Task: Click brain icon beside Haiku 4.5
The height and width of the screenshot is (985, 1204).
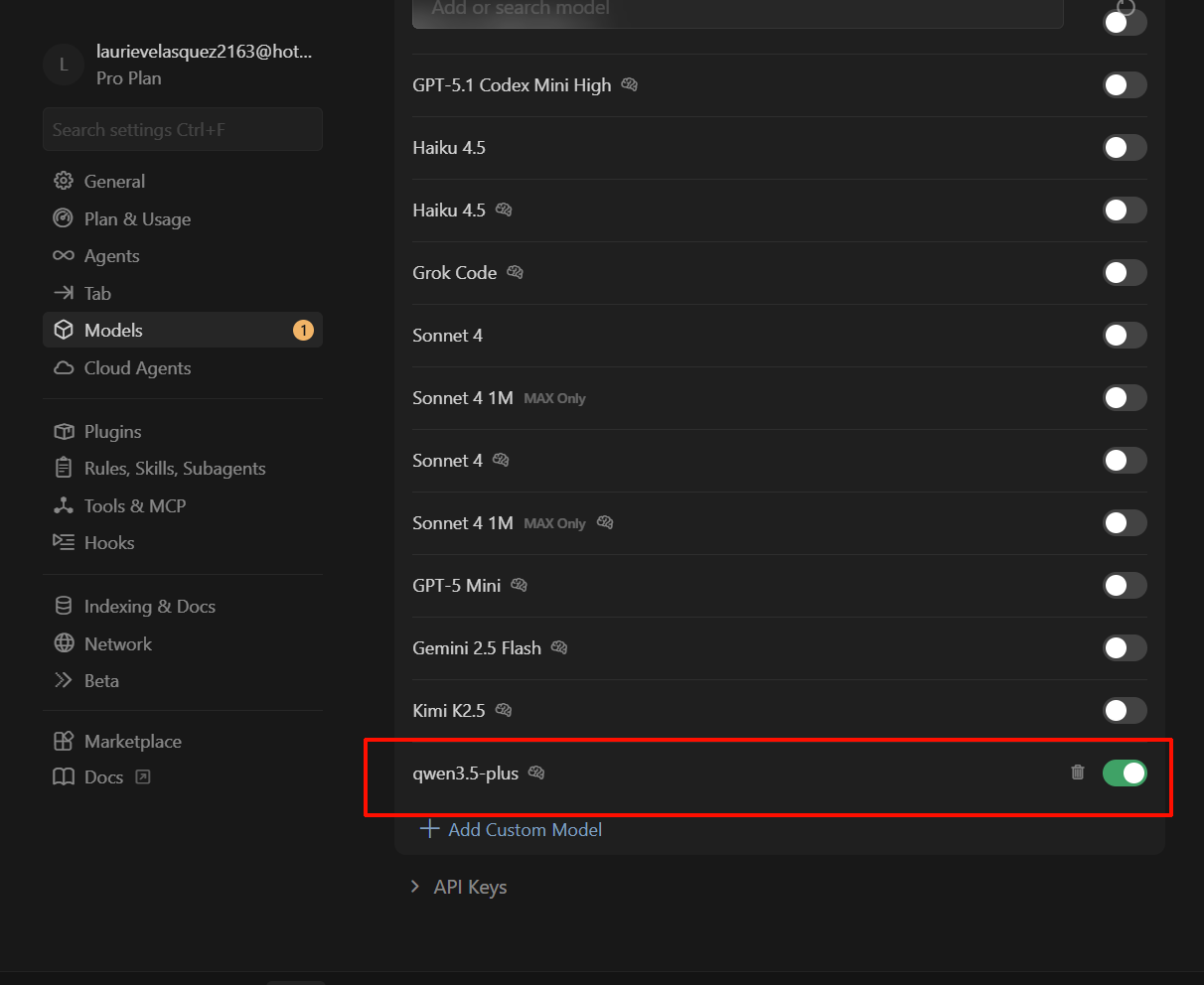Action: [x=504, y=210]
